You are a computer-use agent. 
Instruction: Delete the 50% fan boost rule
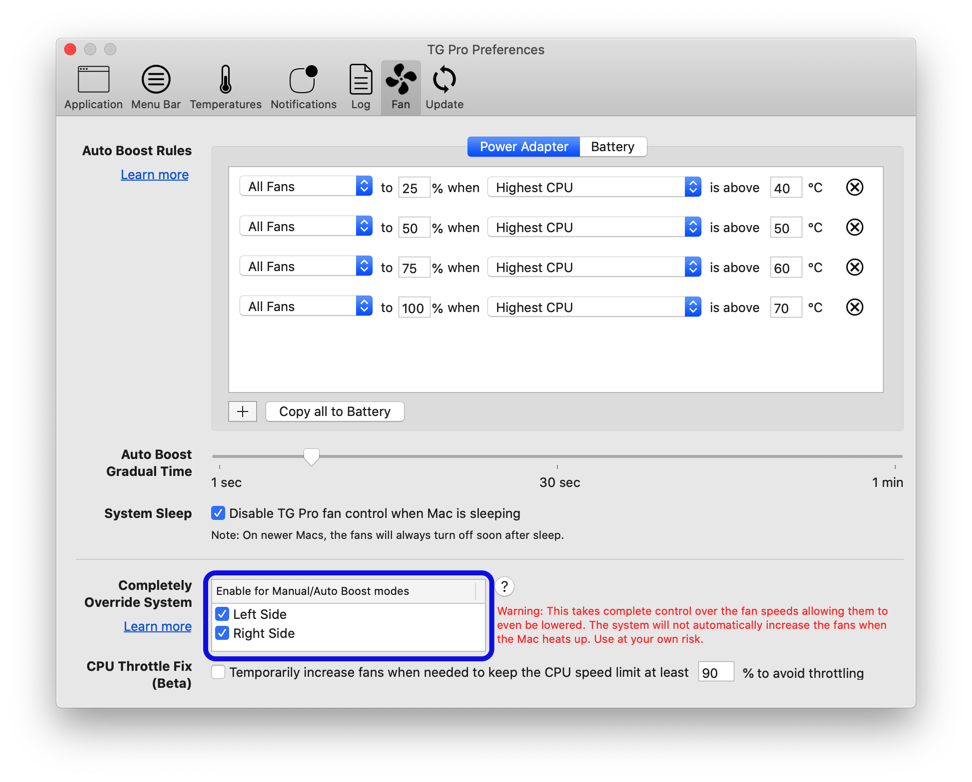pyautogui.click(x=854, y=228)
